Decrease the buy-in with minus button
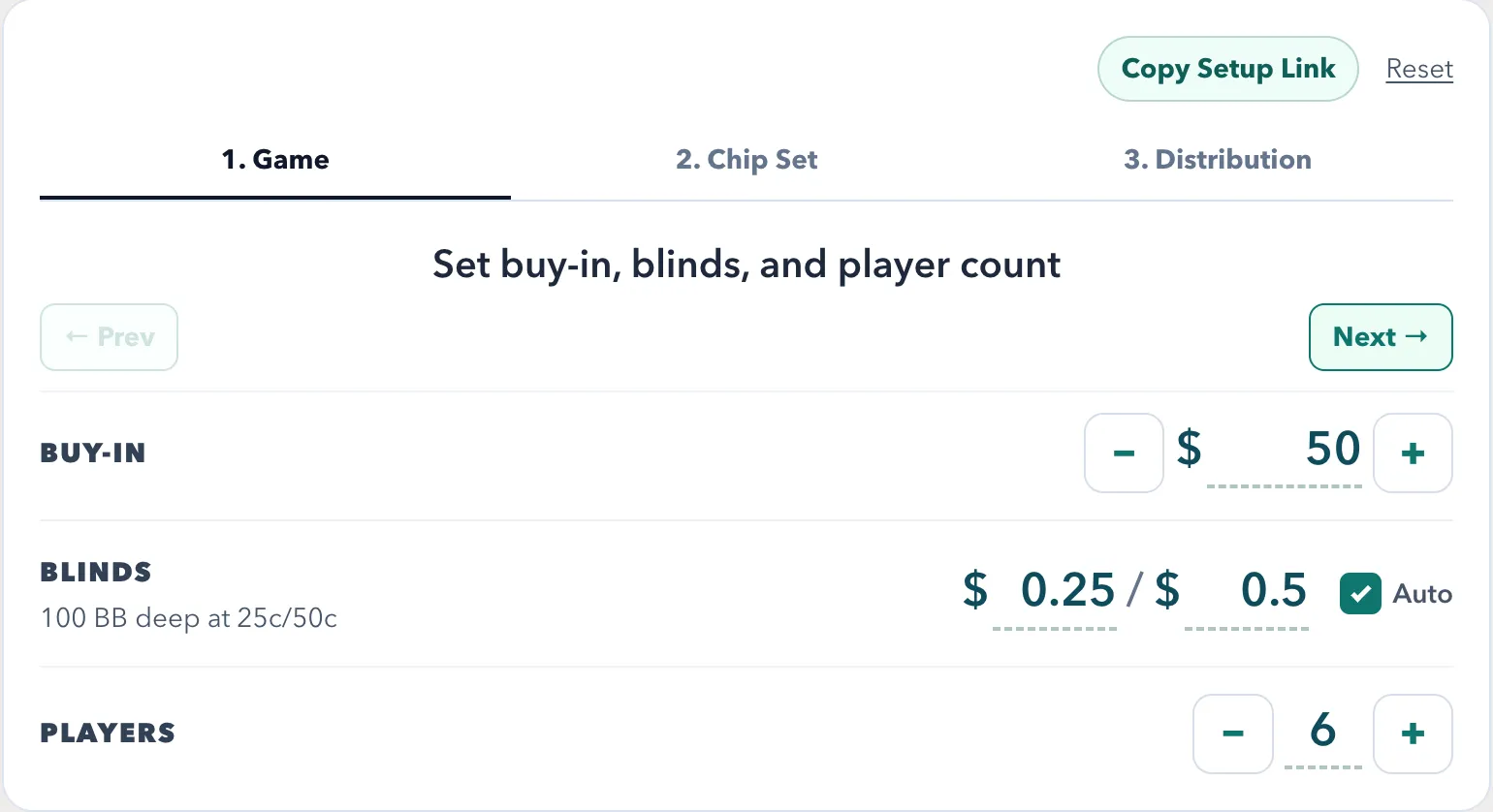Viewport: 1493px width, 812px height. click(1124, 453)
